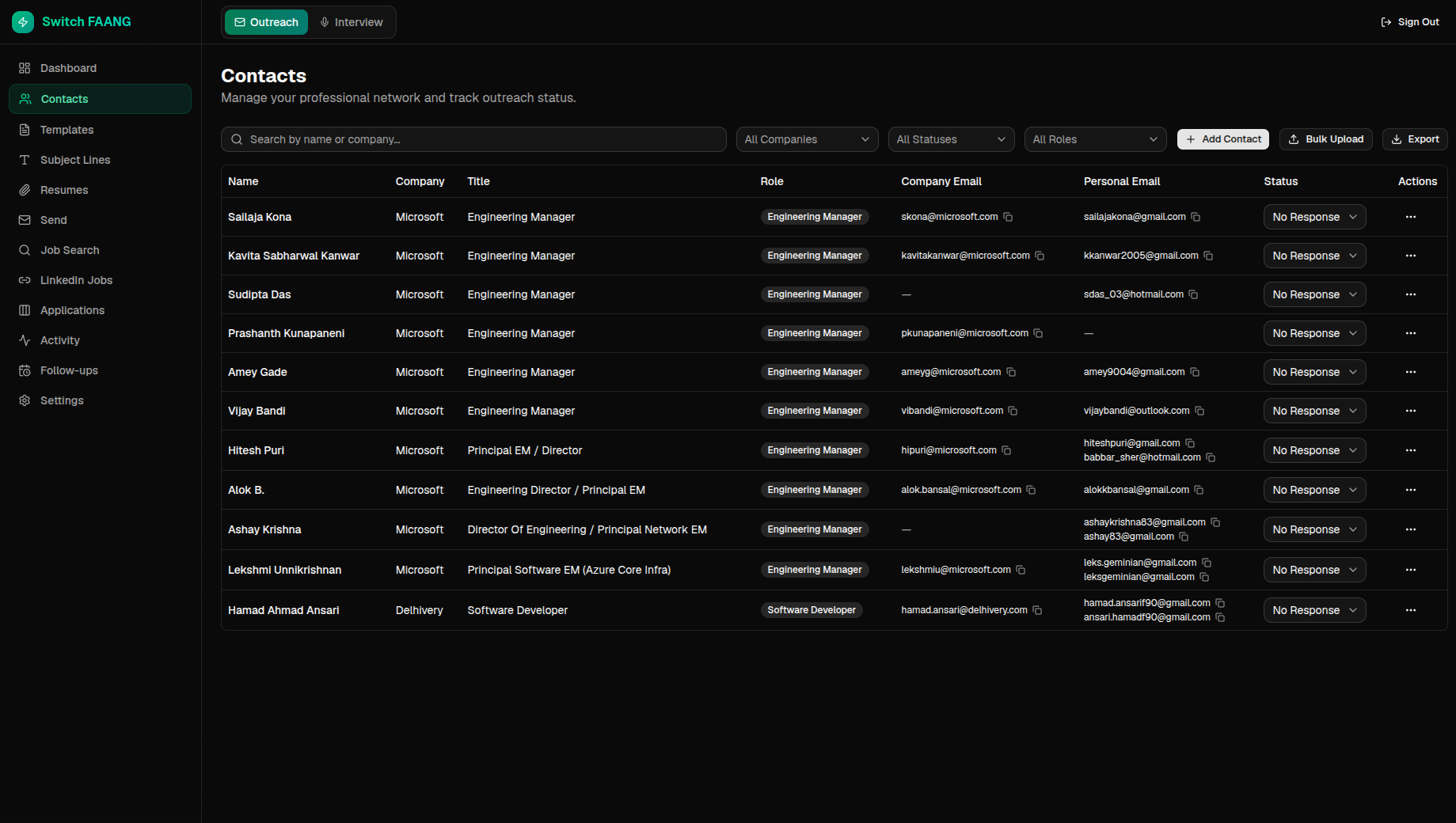Copy kavitakanwar@microsoft.com email address

tap(1040, 256)
